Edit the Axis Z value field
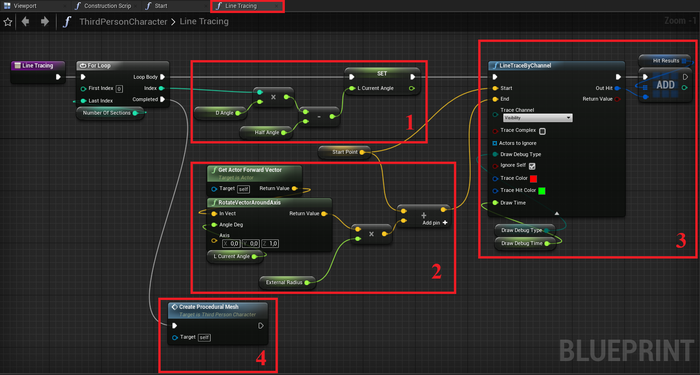This screenshot has height=375, width=700. point(270,243)
